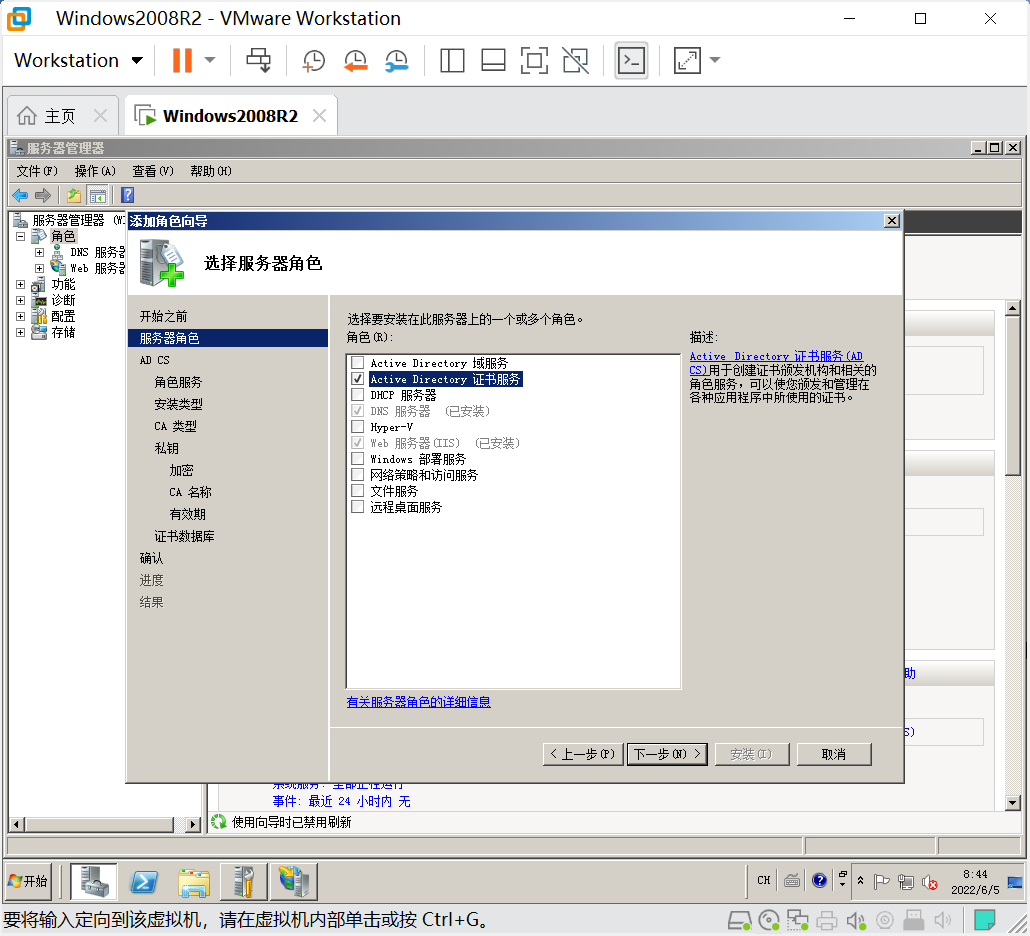This screenshot has width=1030, height=936.
Task: Expand the Web 服务器 tree node
Action: [39, 269]
